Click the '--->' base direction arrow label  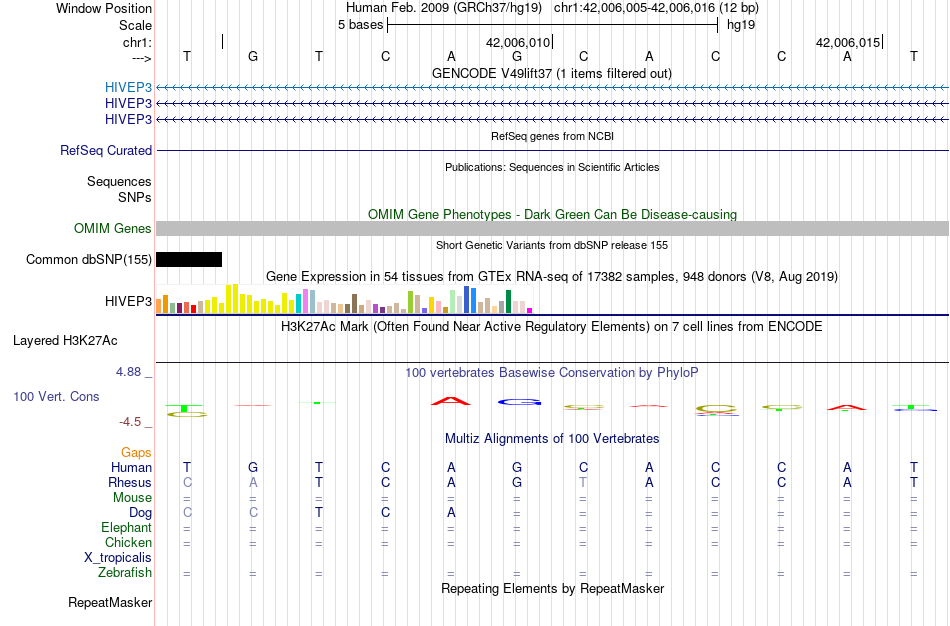click(142, 58)
